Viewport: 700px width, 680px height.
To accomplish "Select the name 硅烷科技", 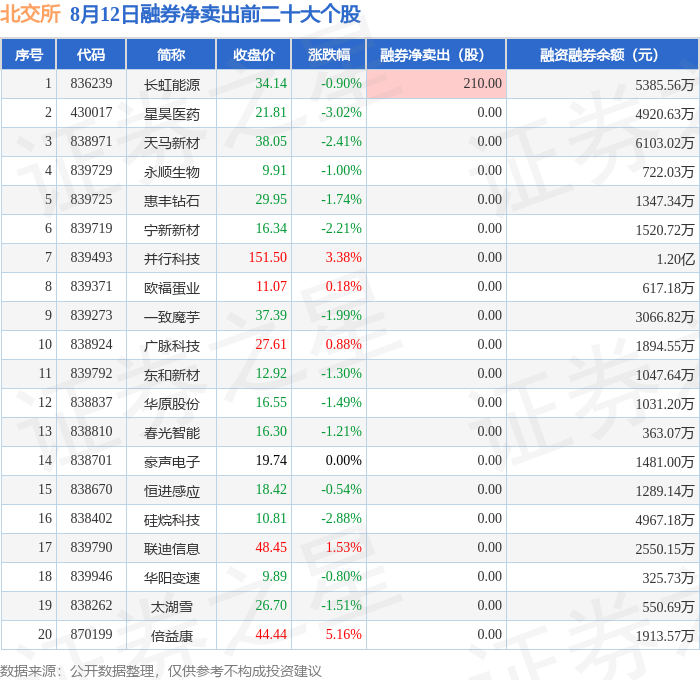I will click(x=171, y=520).
